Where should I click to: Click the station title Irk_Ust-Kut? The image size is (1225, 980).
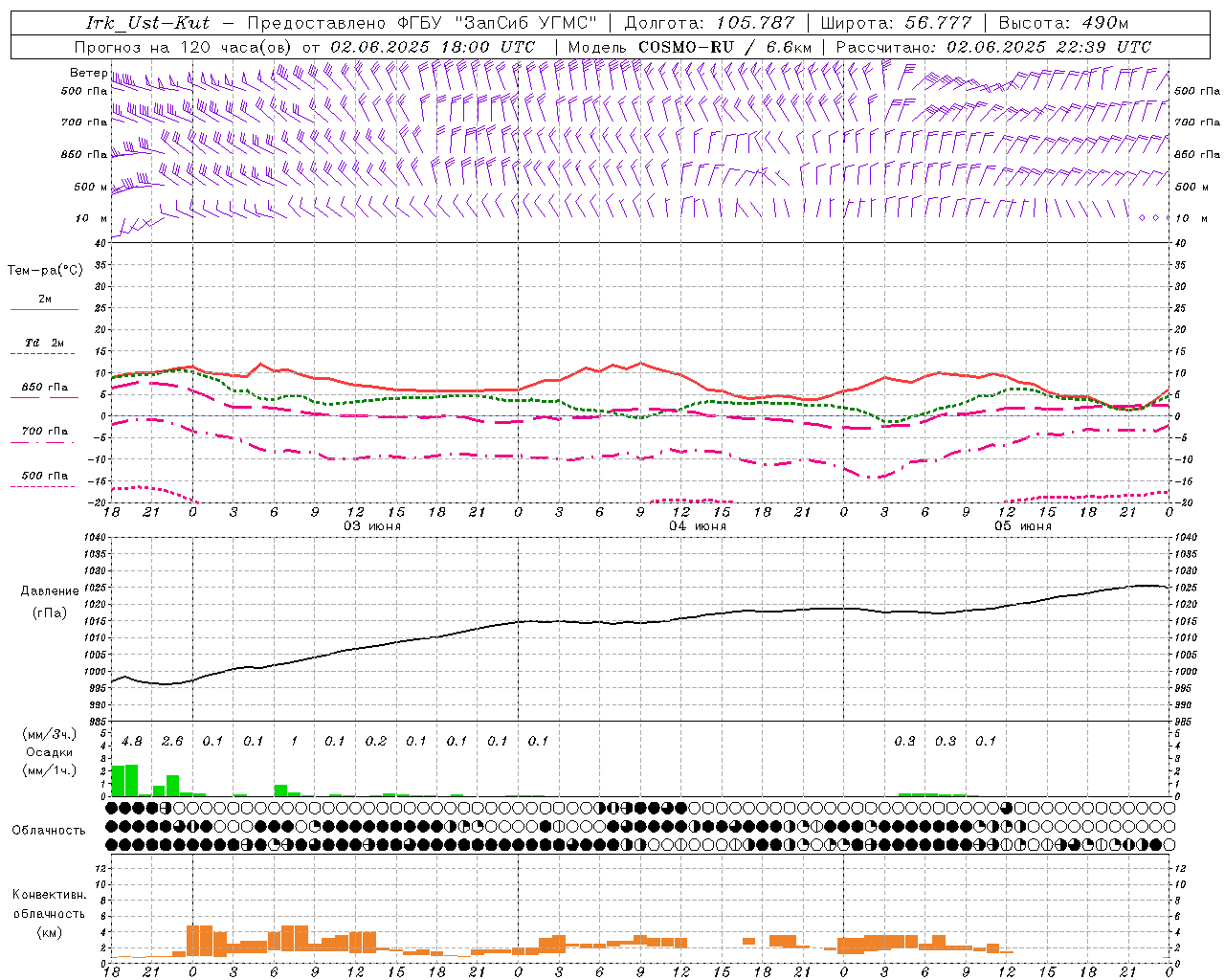pos(147,23)
